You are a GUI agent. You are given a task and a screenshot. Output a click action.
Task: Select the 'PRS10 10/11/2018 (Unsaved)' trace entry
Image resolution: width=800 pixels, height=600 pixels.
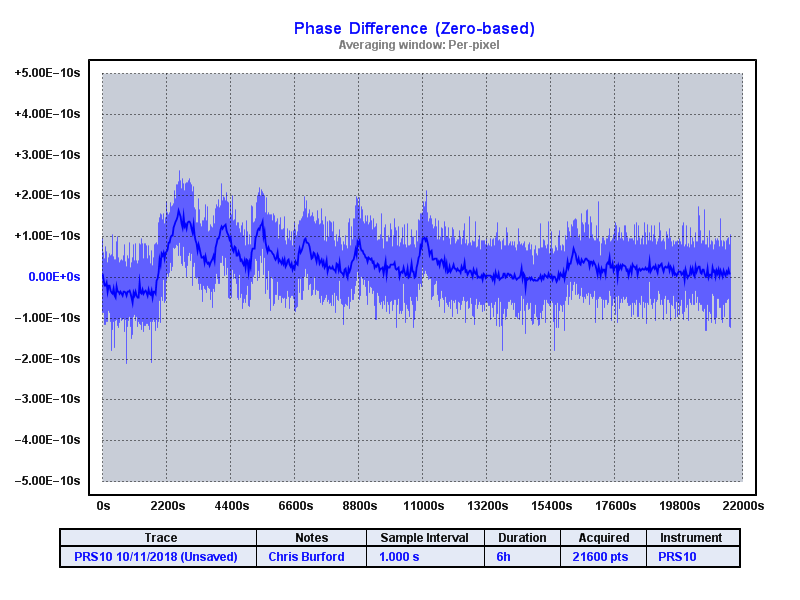tap(156, 556)
